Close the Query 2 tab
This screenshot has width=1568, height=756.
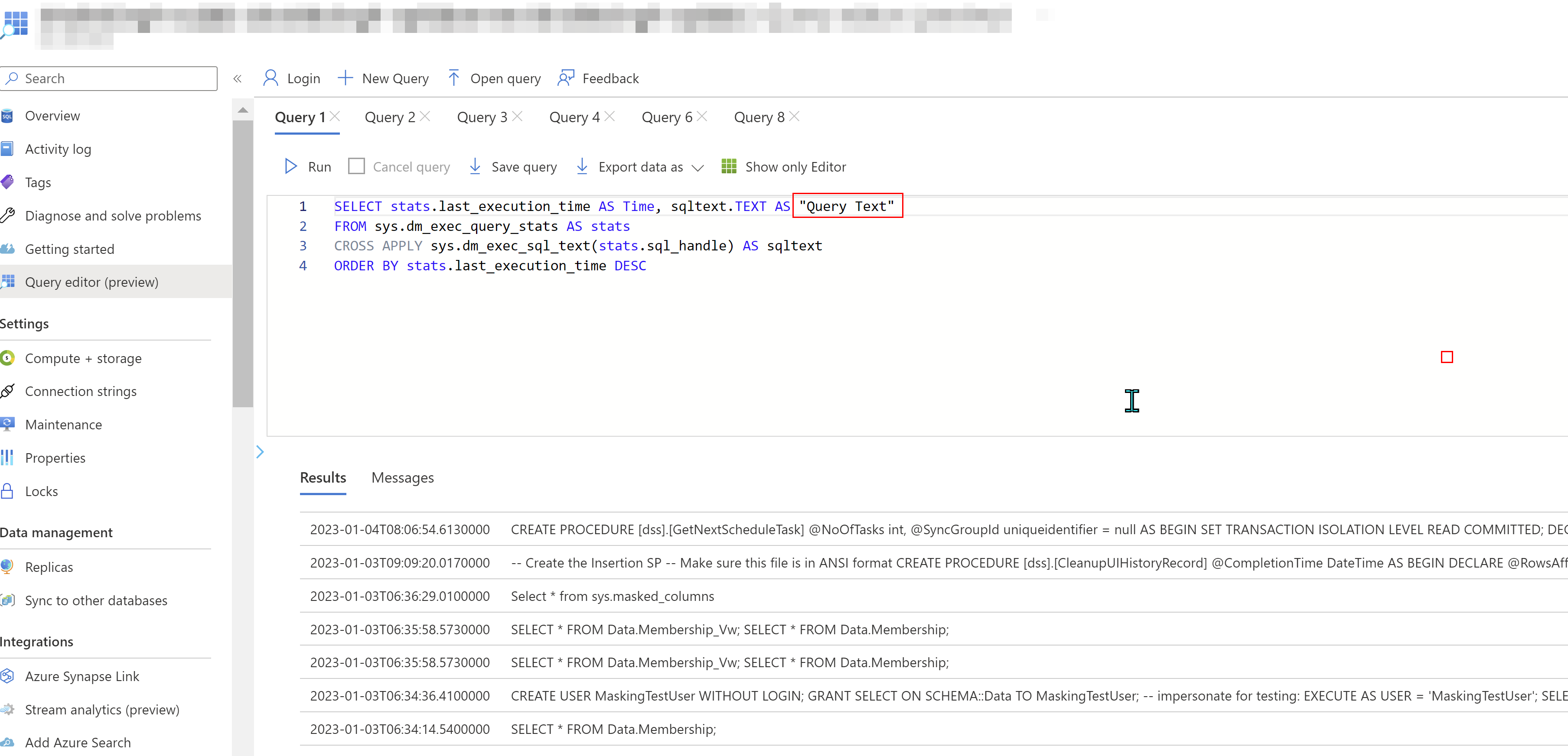point(425,116)
